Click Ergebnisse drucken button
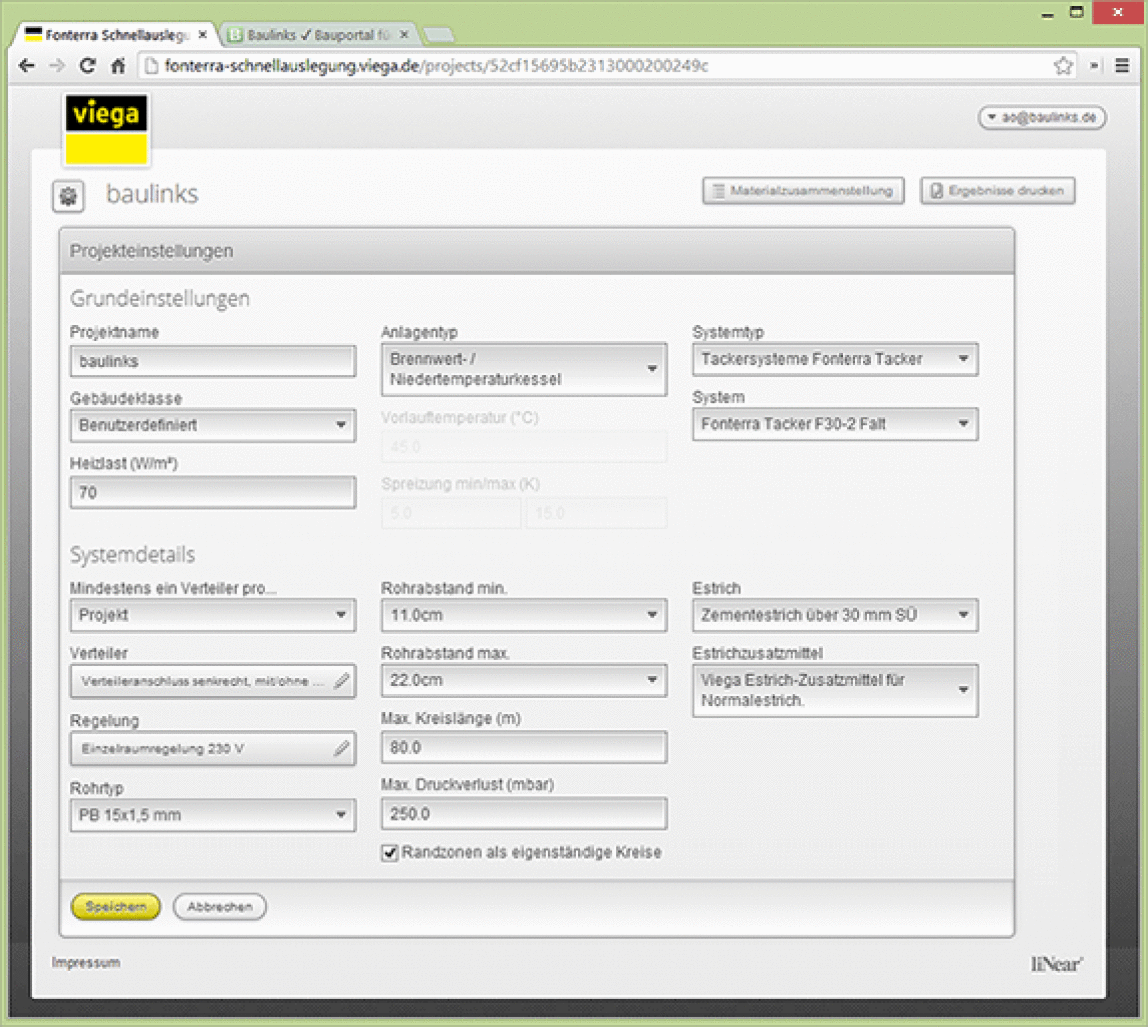This screenshot has width=1148, height=1027. [x=997, y=191]
